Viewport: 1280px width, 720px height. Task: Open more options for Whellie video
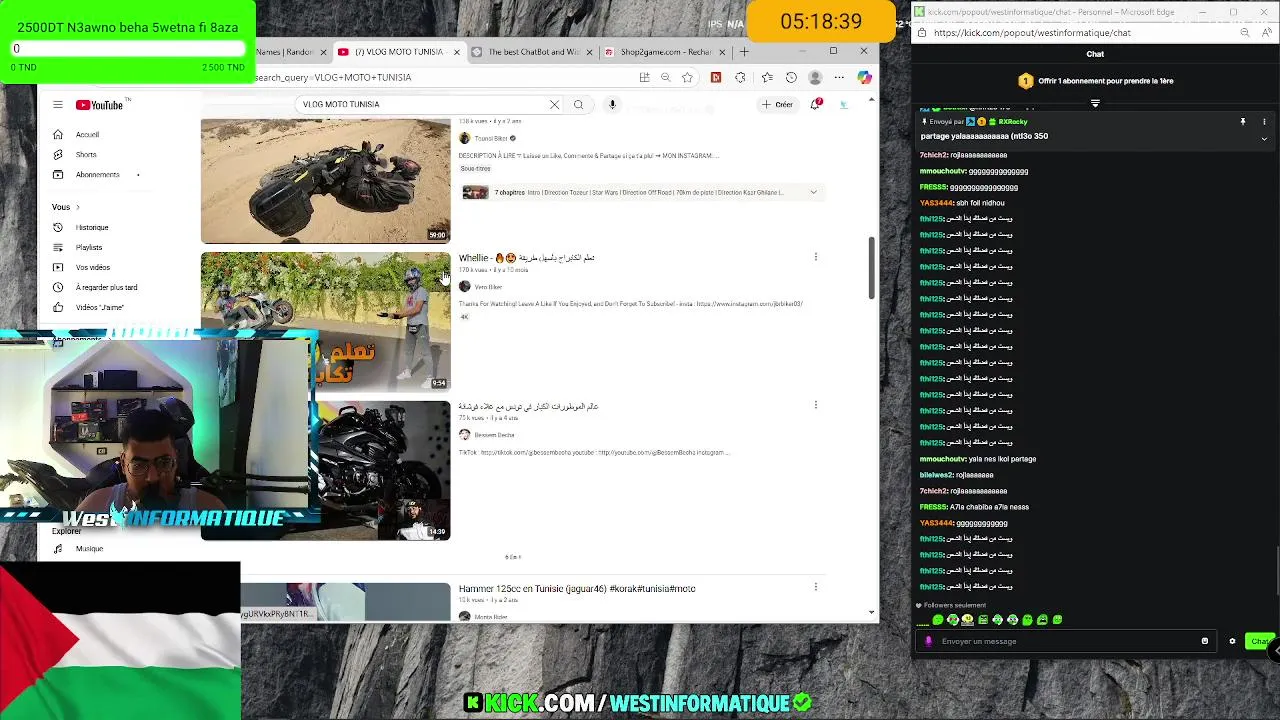coord(816,257)
